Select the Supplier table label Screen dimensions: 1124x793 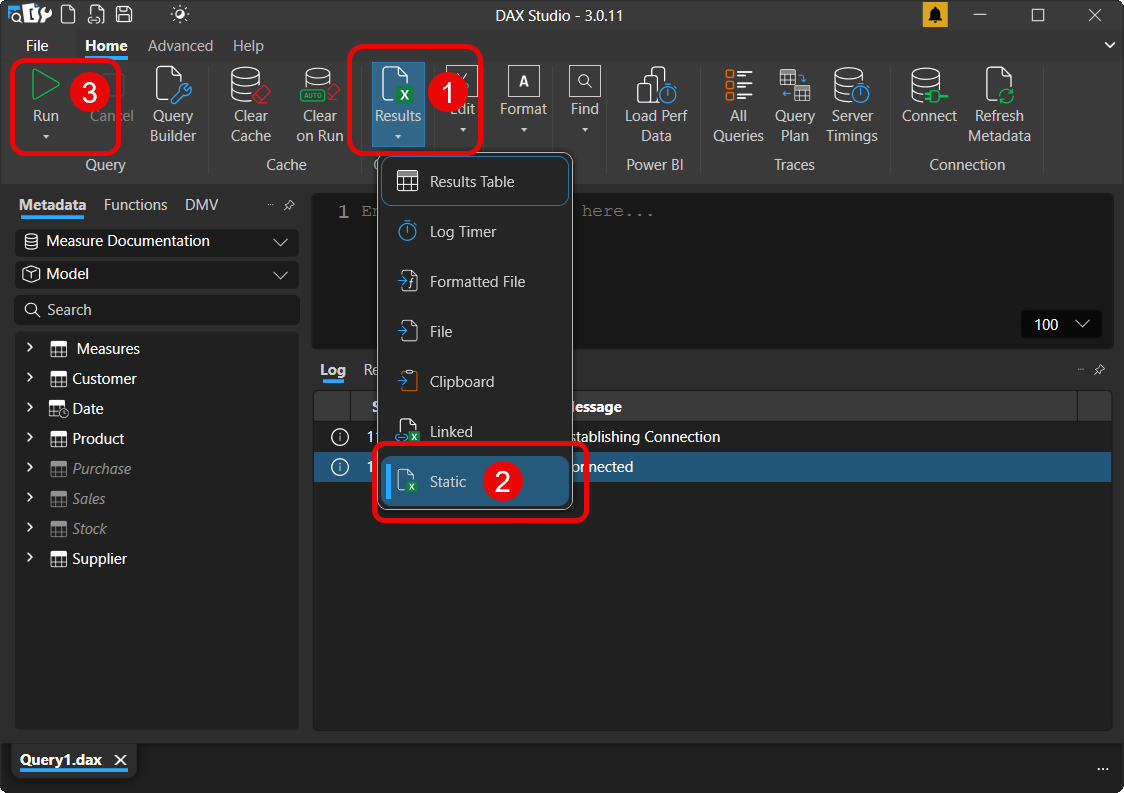pyautogui.click(x=100, y=559)
